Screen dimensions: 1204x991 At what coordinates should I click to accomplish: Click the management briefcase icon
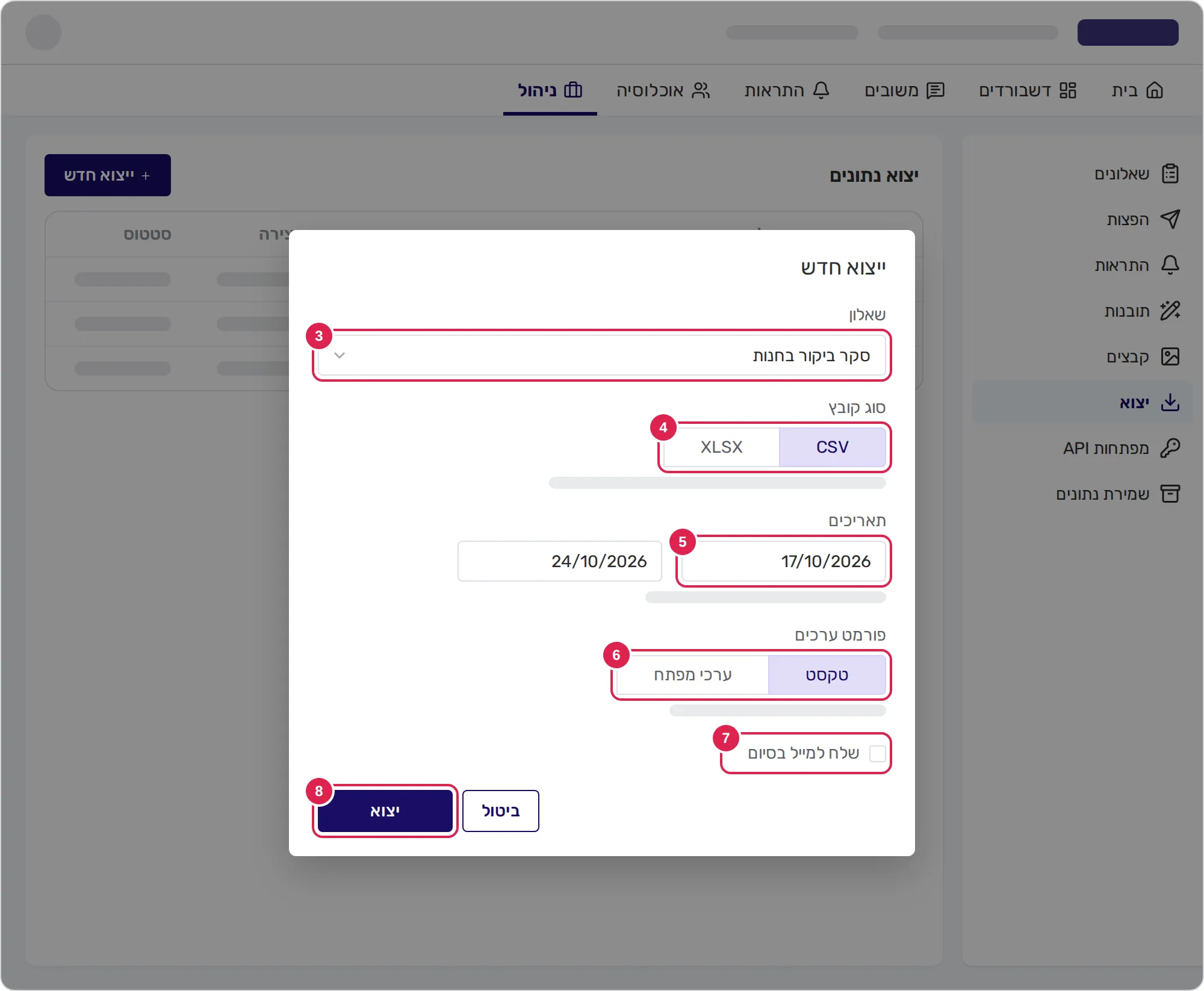coord(573,90)
